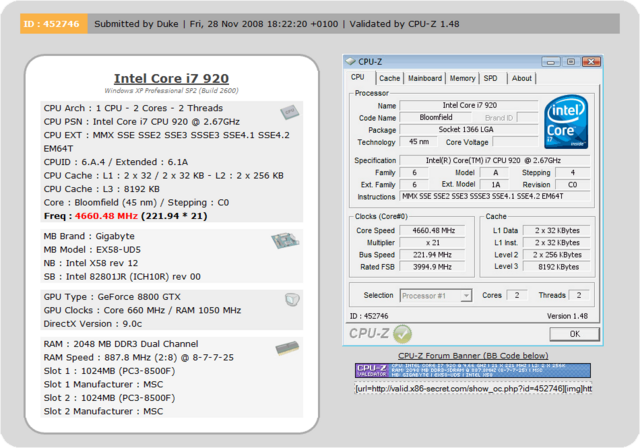The image size is (640, 448).
Task: Click the text 'SB : Intel 82801JR (ICH10R) rev 00'
Action: coord(122,277)
